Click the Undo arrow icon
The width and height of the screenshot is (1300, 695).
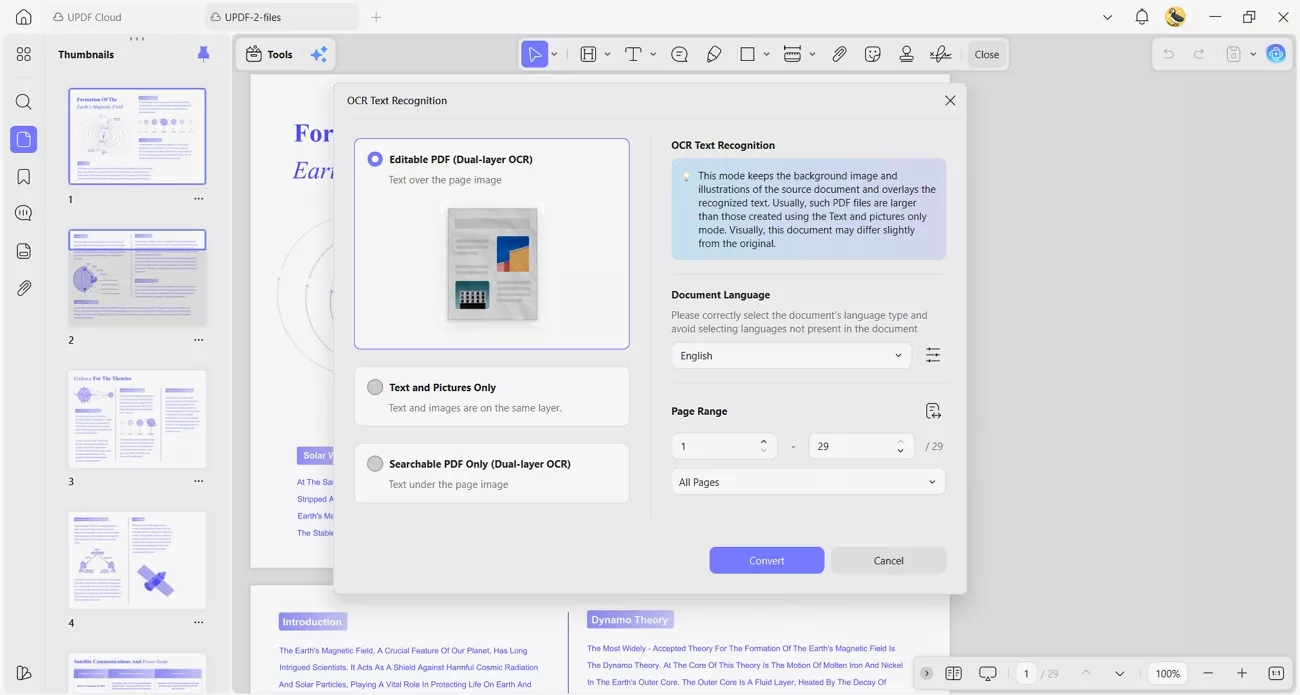click(x=1168, y=54)
